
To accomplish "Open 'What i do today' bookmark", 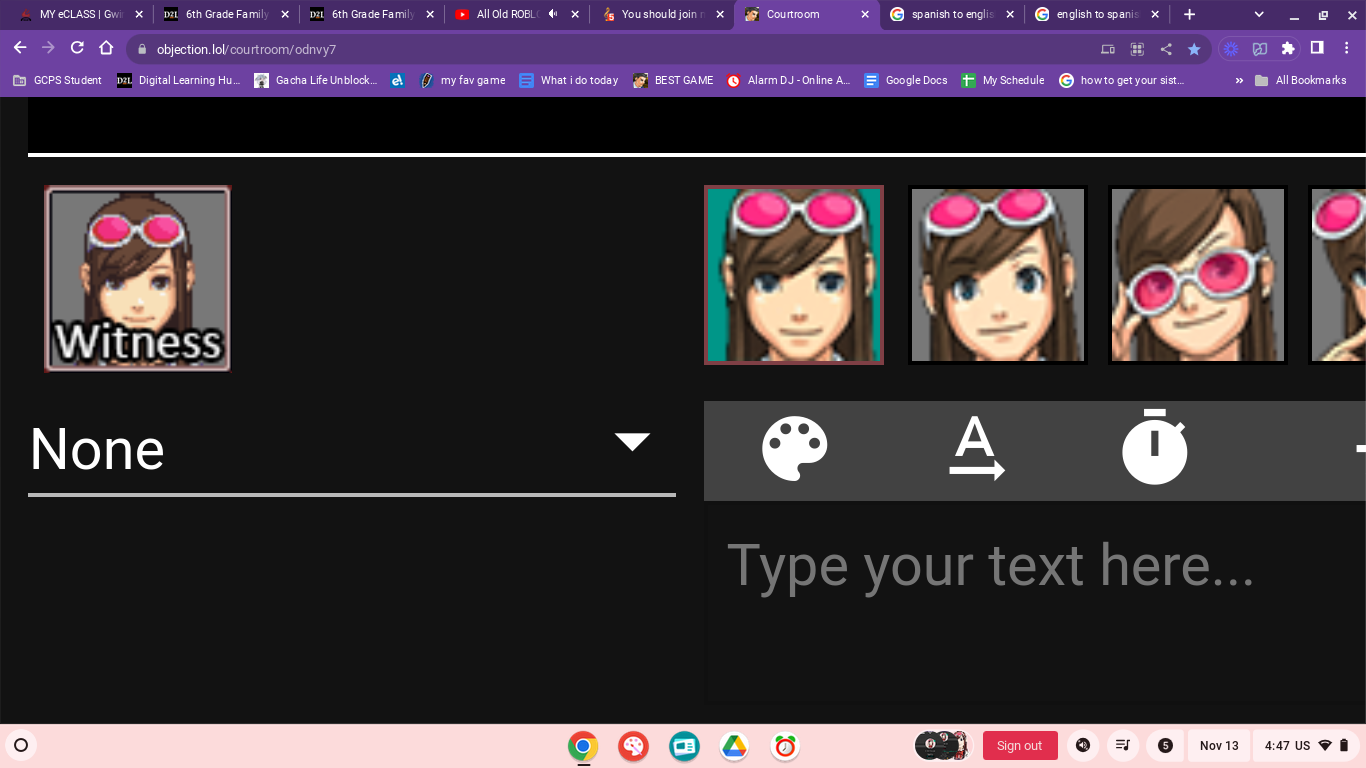I will pos(569,80).
